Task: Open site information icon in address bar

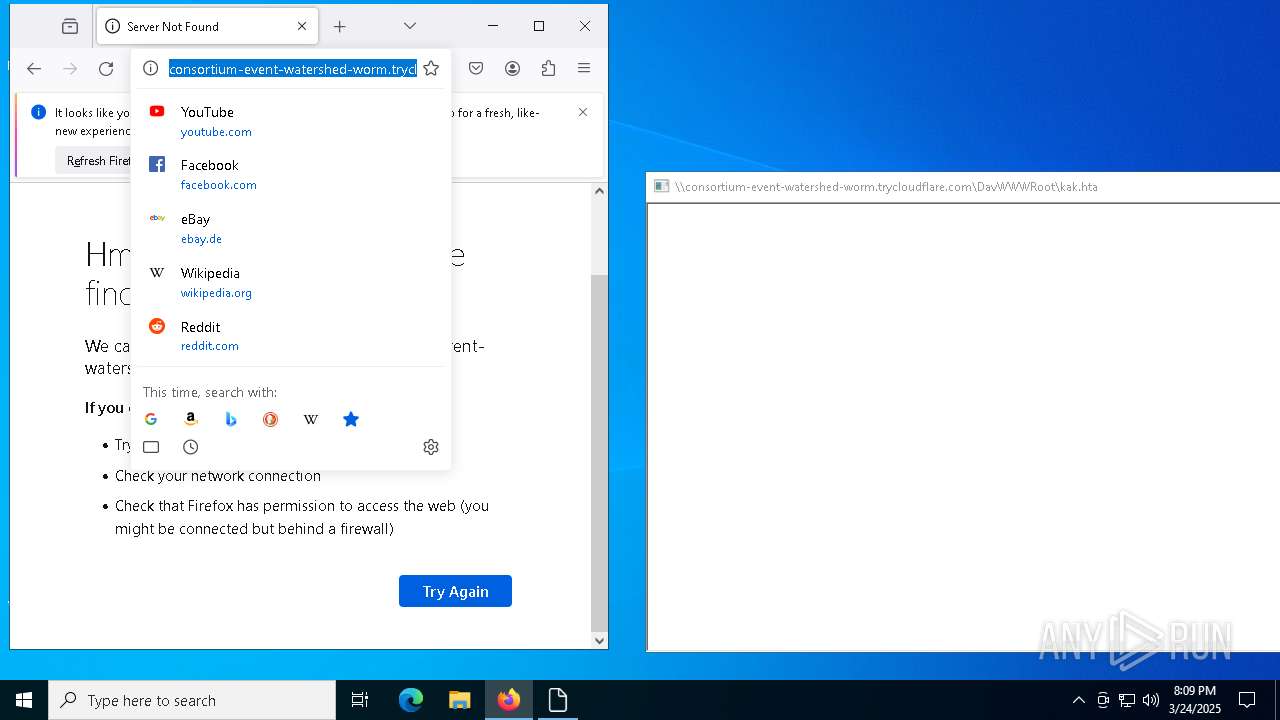Action: click(x=150, y=68)
